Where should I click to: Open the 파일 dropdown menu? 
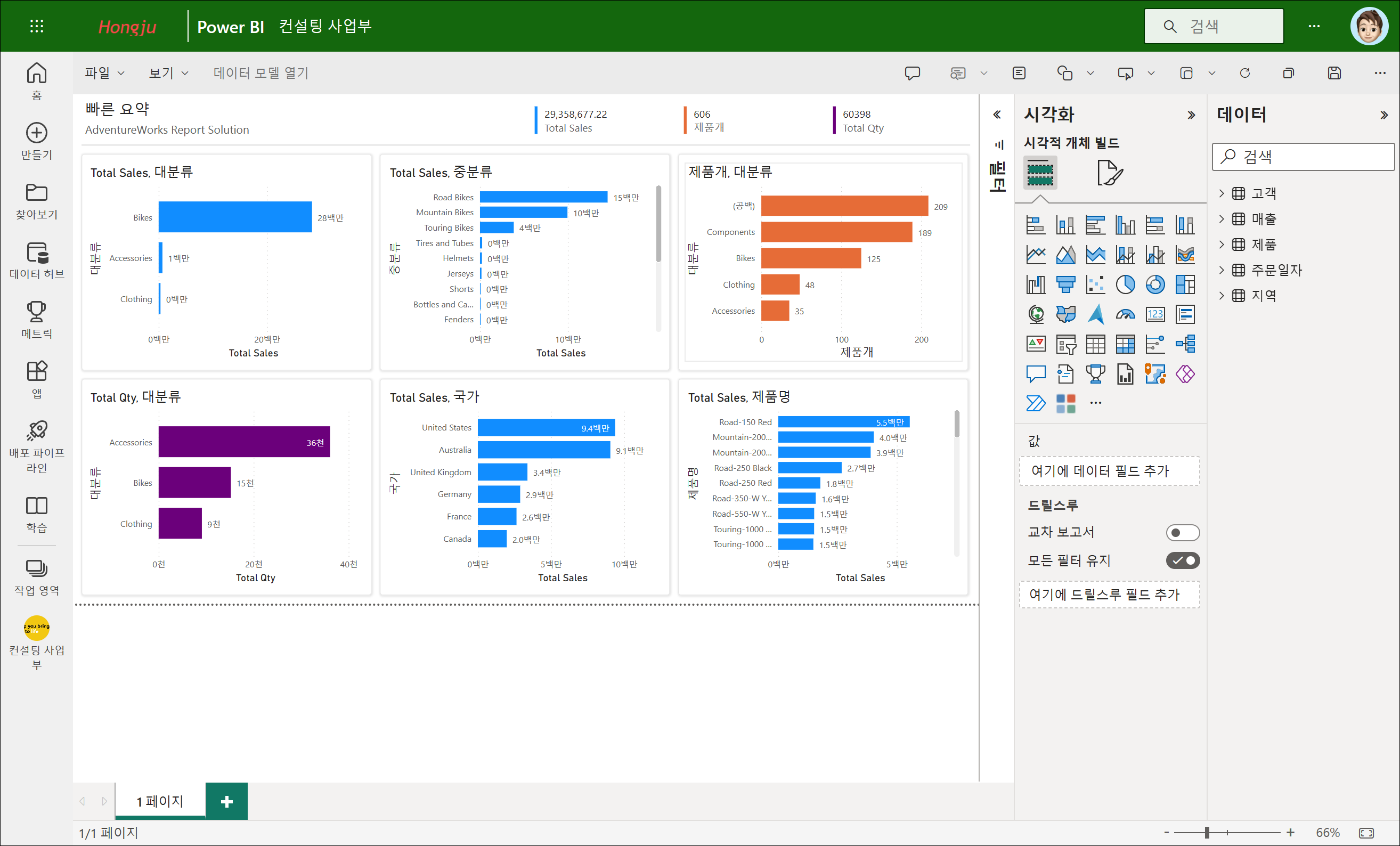[x=104, y=73]
